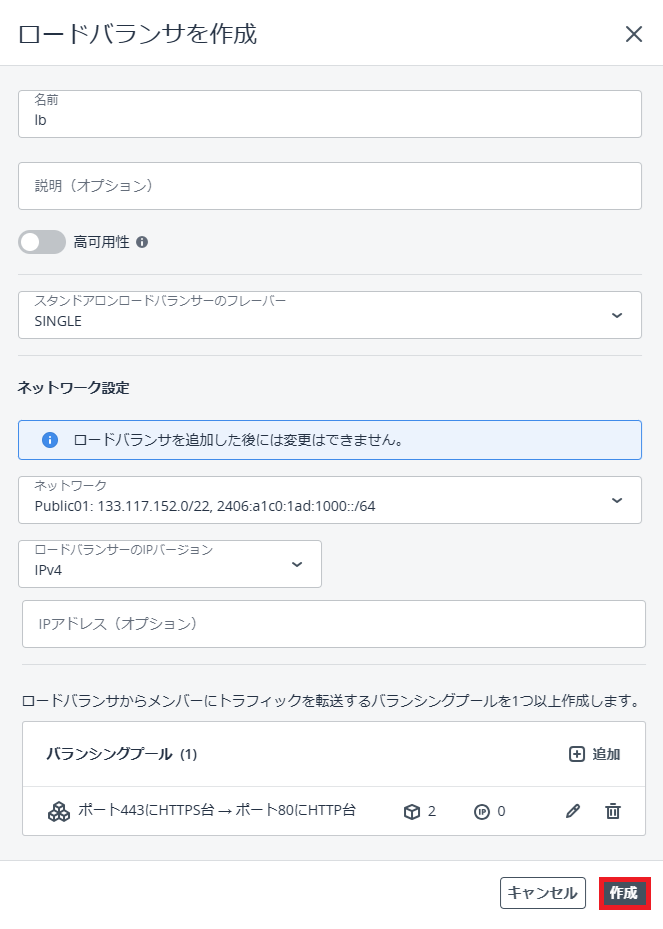Image resolution: width=663 pixels, height=929 pixels.
Task: Click the plus icon next to 追加
Action: tap(577, 754)
